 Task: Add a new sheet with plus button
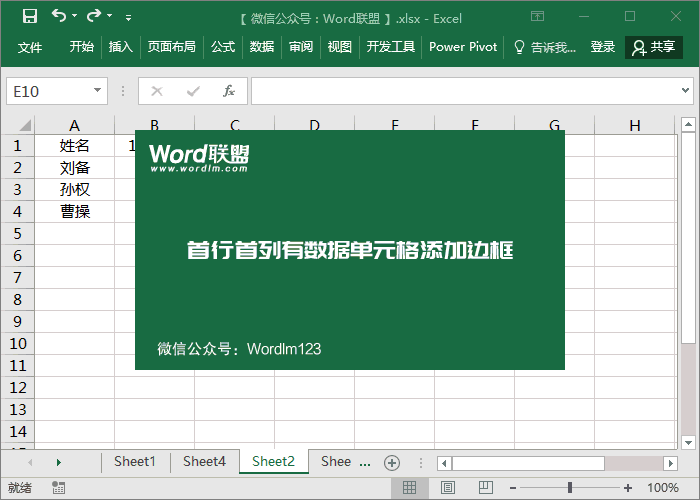(x=392, y=463)
